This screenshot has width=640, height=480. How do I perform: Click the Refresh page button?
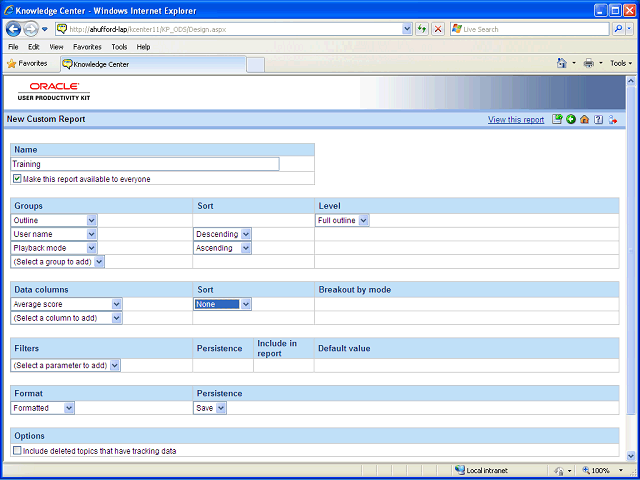tap(422, 29)
